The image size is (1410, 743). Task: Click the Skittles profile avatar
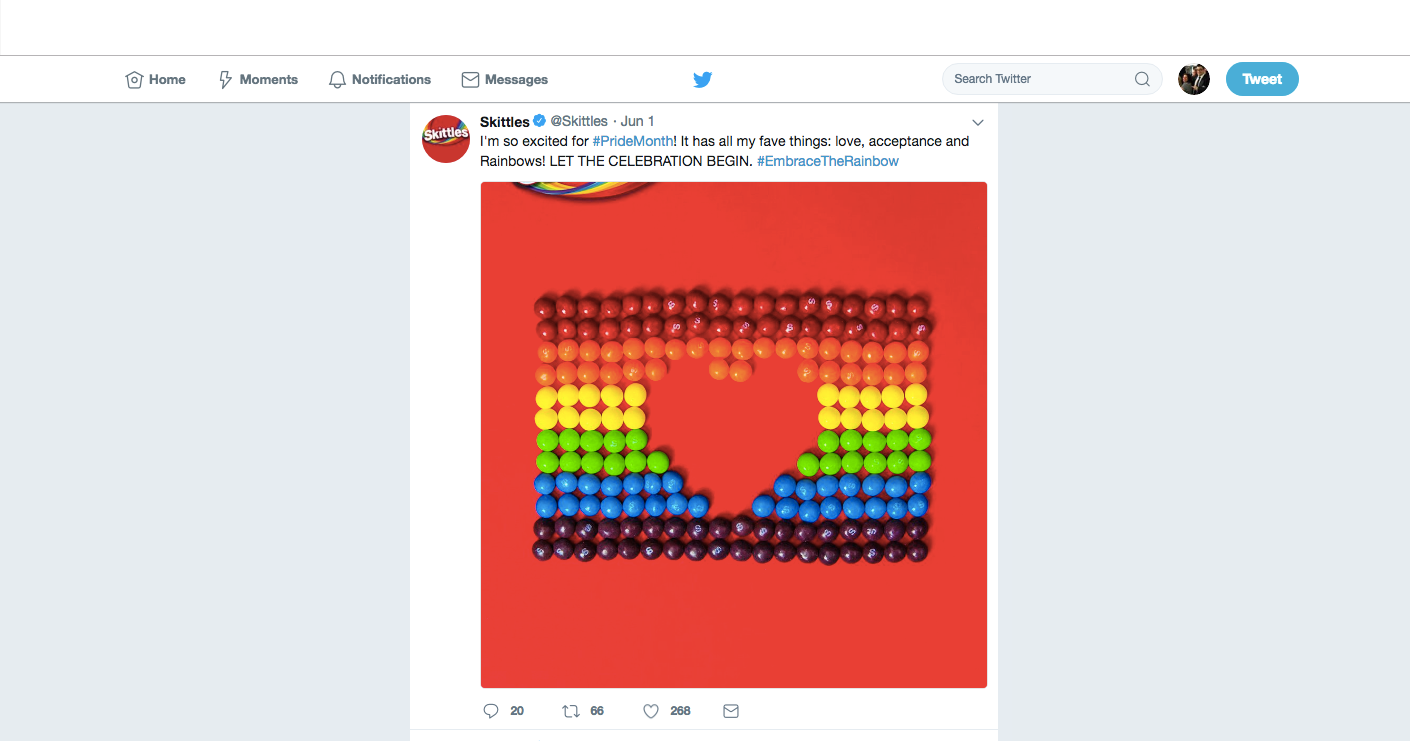[x=446, y=139]
